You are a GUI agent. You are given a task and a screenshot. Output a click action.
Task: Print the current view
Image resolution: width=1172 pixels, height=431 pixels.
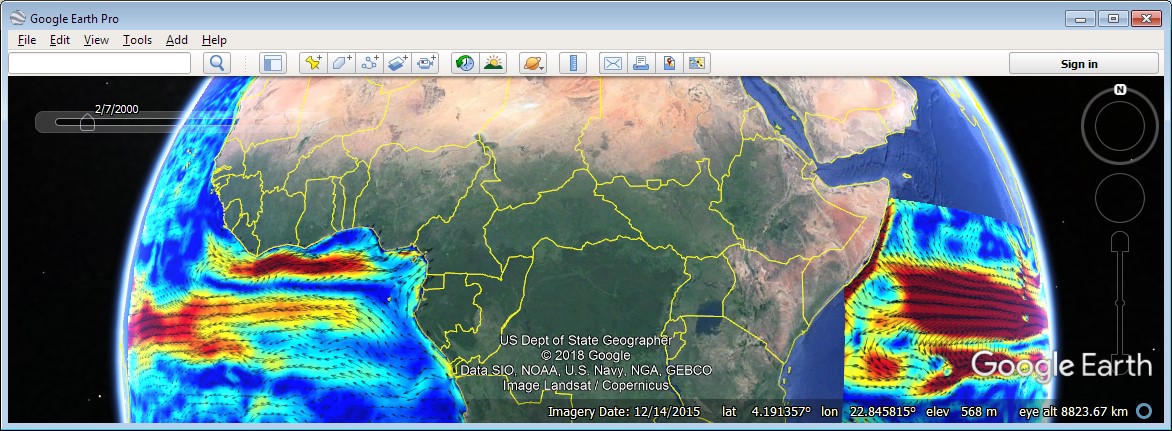[641, 63]
